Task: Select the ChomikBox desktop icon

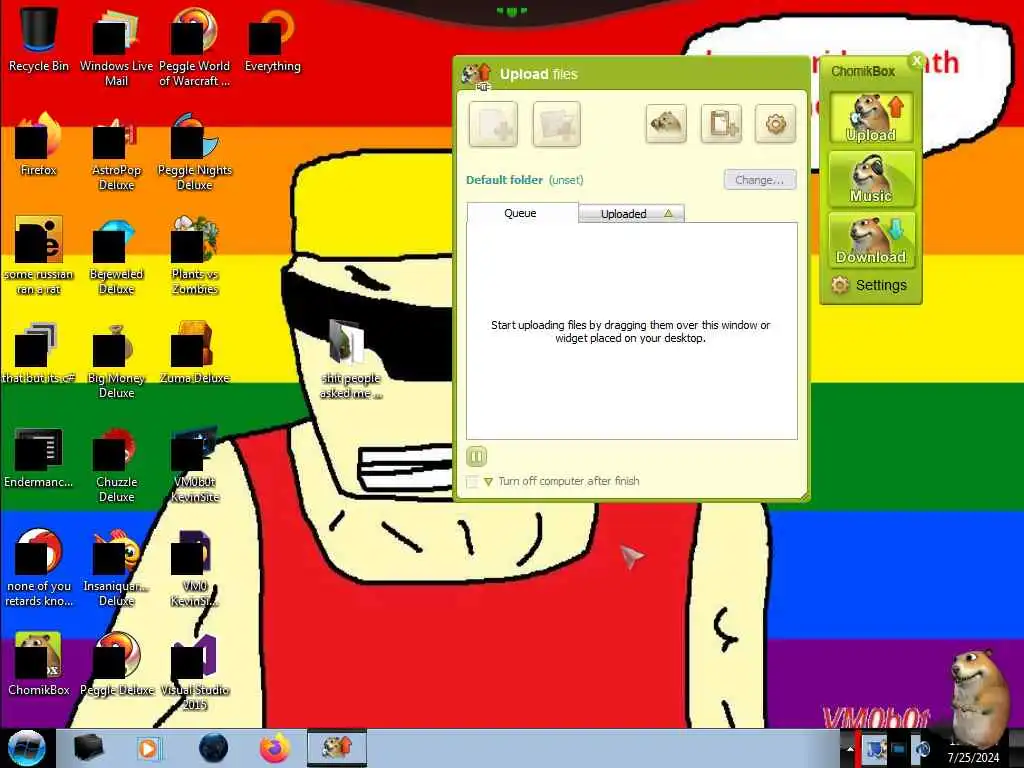Action: point(39,663)
